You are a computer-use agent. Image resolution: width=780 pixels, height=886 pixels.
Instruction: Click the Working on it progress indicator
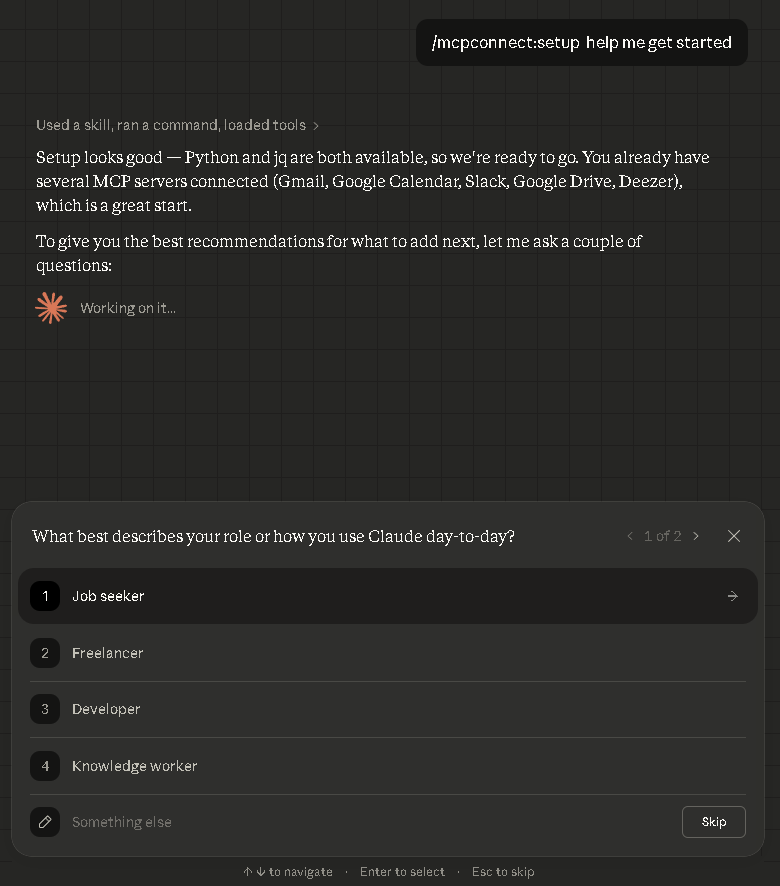(128, 307)
